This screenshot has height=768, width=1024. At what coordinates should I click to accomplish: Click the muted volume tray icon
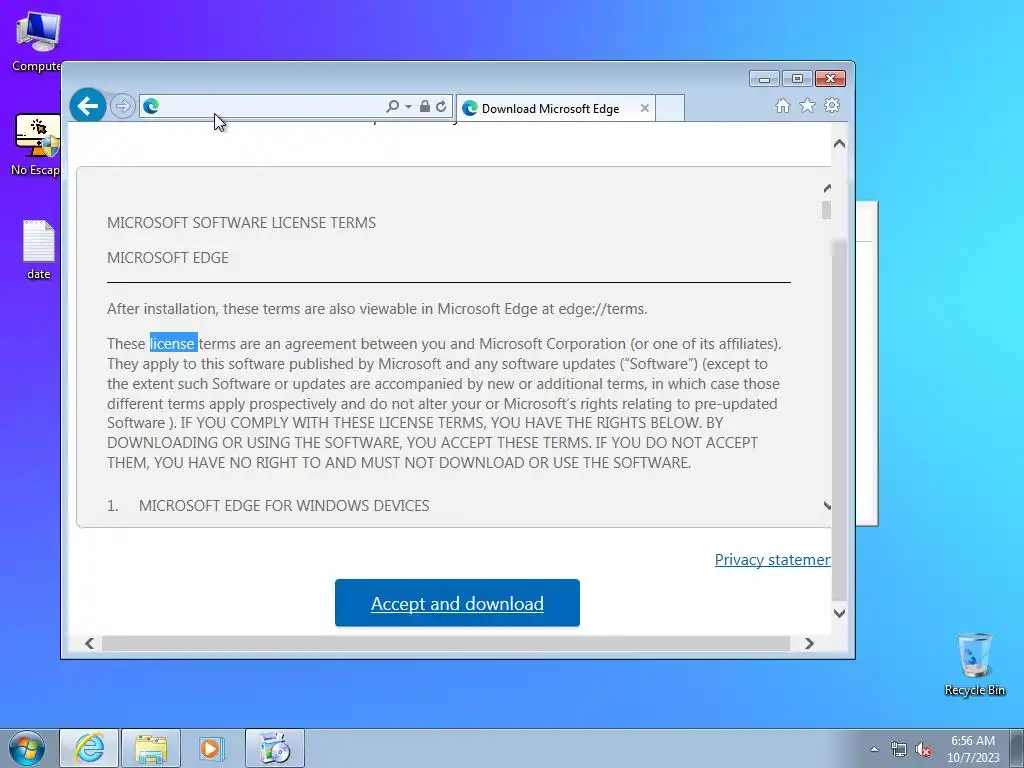923,750
